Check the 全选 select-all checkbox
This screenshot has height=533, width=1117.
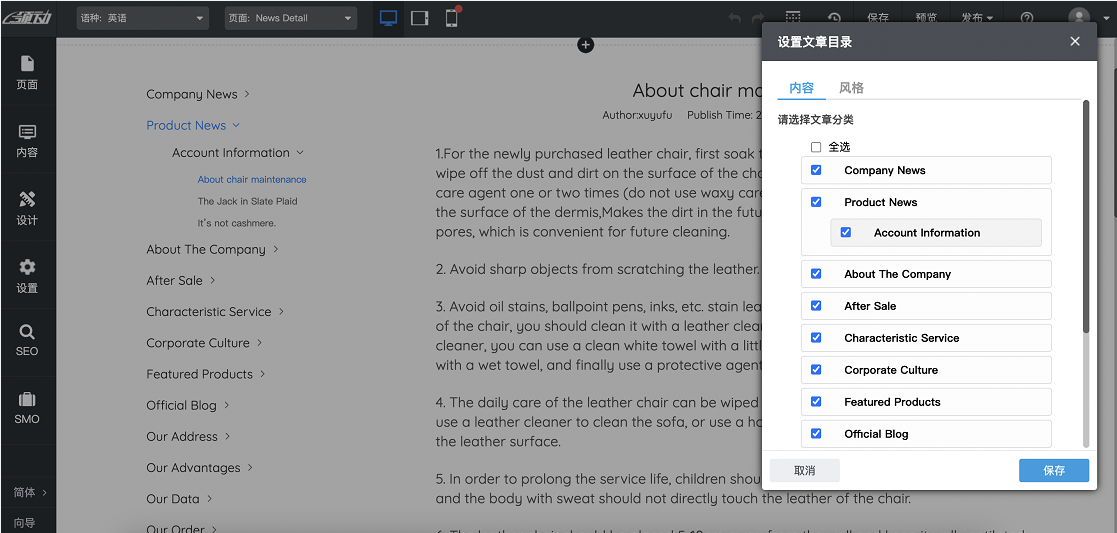coord(816,147)
